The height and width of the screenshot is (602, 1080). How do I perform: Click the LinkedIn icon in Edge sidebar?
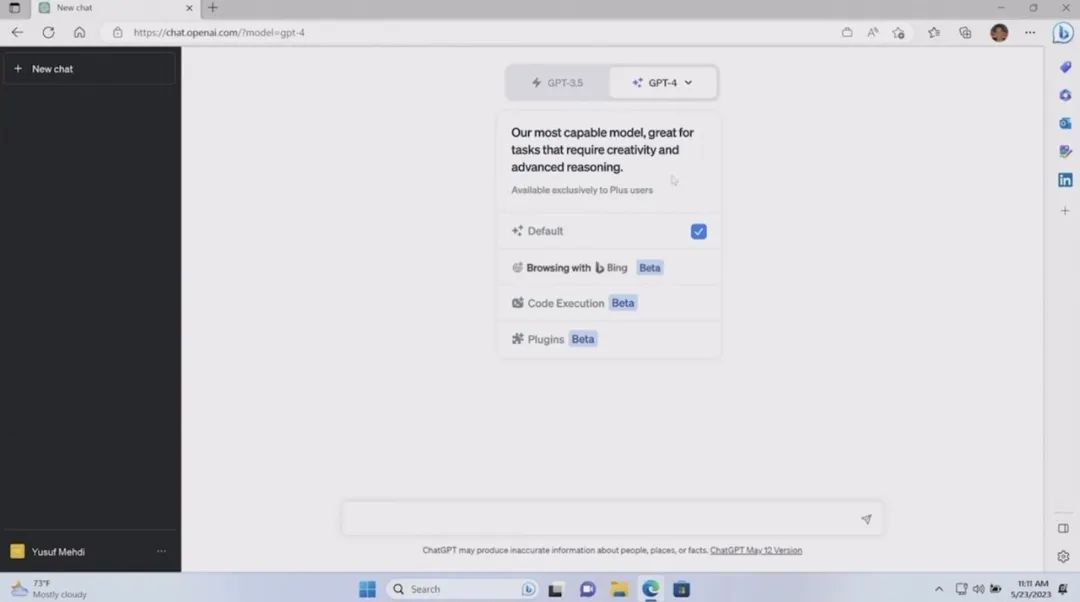[x=1064, y=180]
